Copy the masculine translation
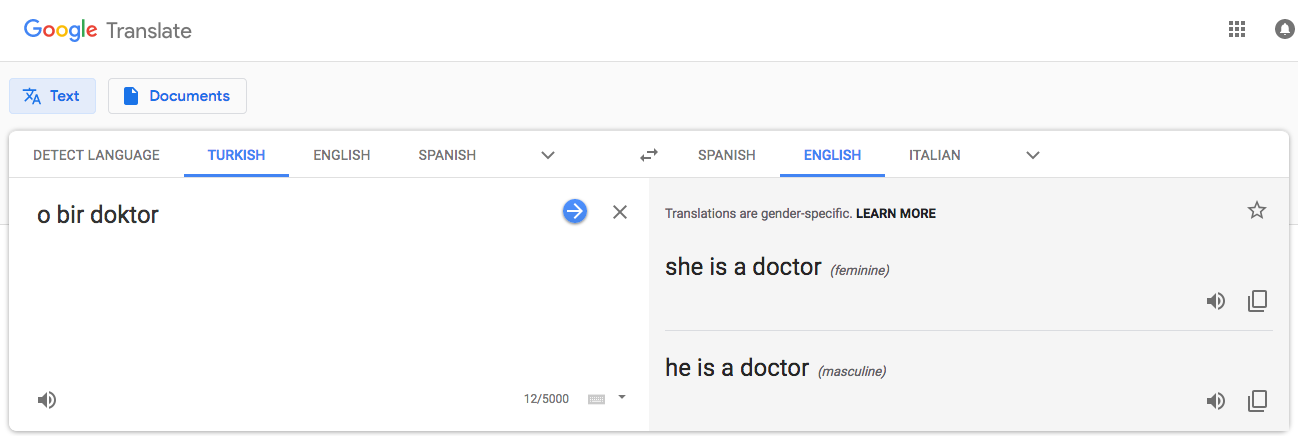This screenshot has width=1298, height=436. pyautogui.click(x=1258, y=401)
